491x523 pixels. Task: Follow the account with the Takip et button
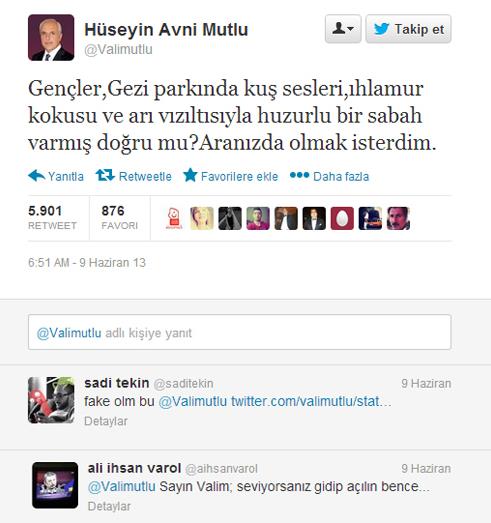[x=409, y=29]
